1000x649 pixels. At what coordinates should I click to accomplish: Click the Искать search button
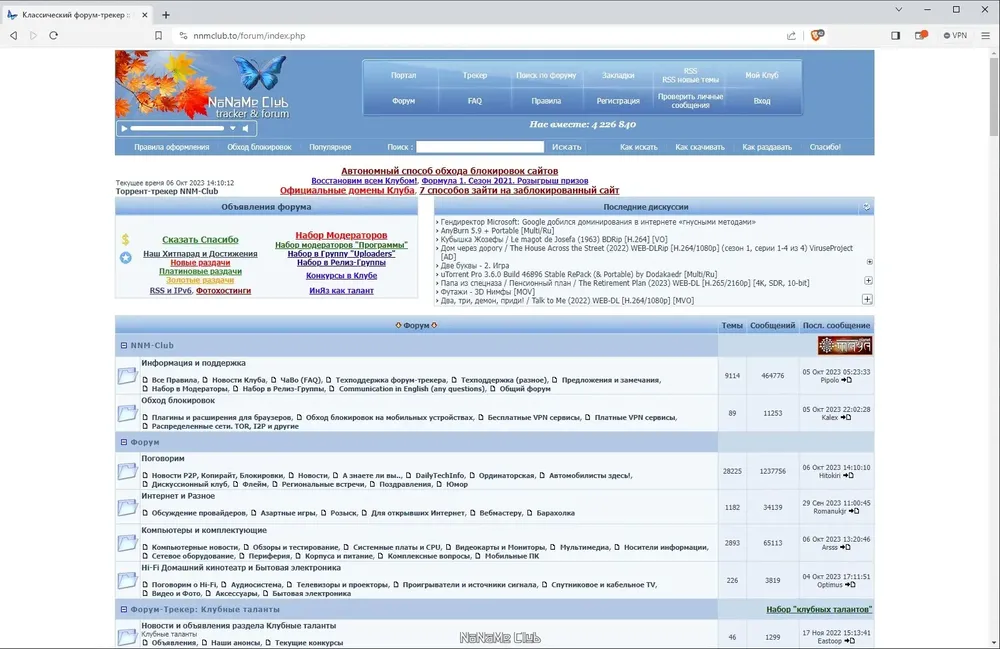(x=566, y=147)
